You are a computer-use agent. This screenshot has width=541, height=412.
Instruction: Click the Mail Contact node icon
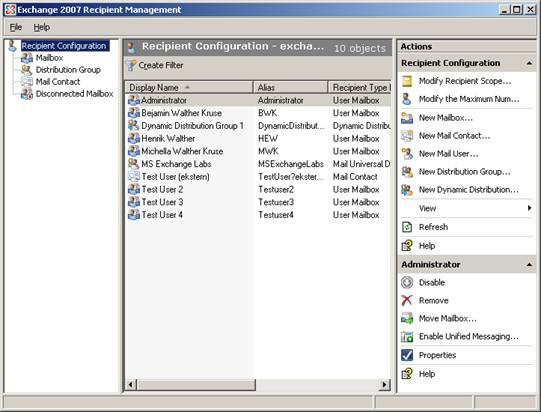pyautogui.click(x=27, y=82)
